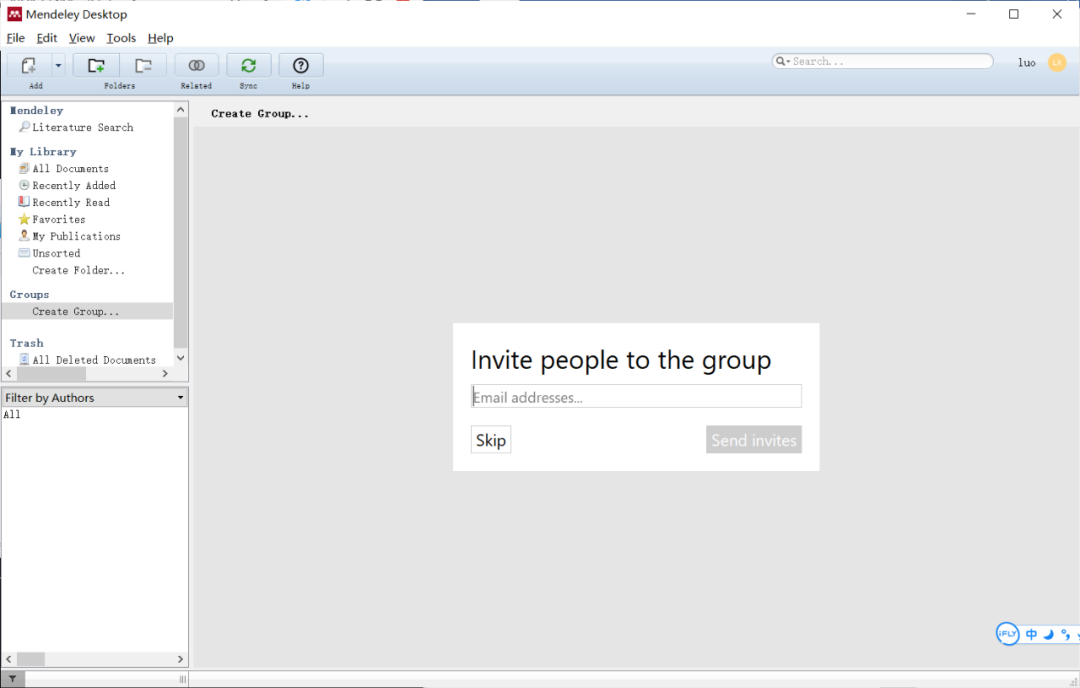
Task: Click the sidebar horizontal scroll-right arrow
Action: pos(165,373)
